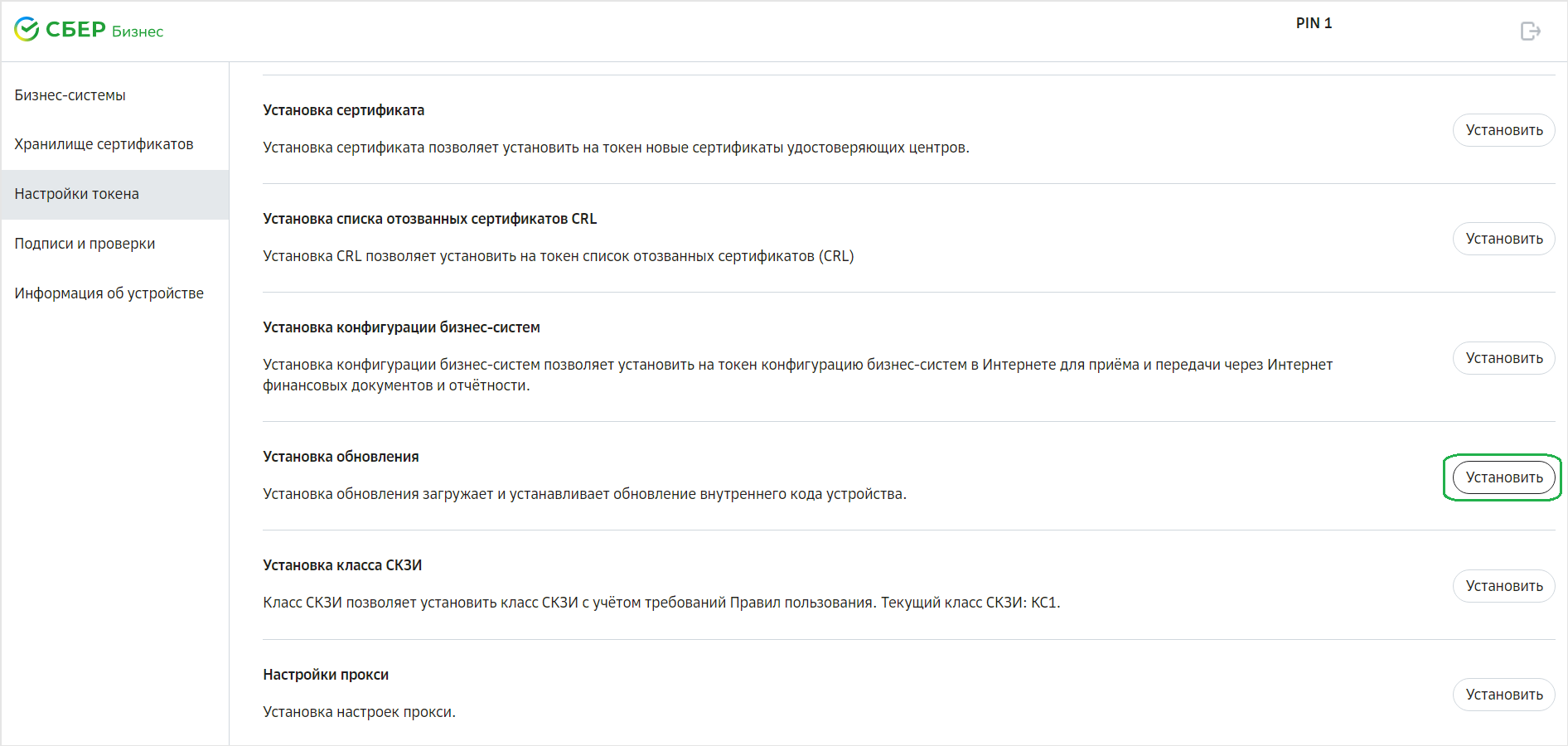Click Установить for Установка класса СКЗИ

[x=1503, y=586]
